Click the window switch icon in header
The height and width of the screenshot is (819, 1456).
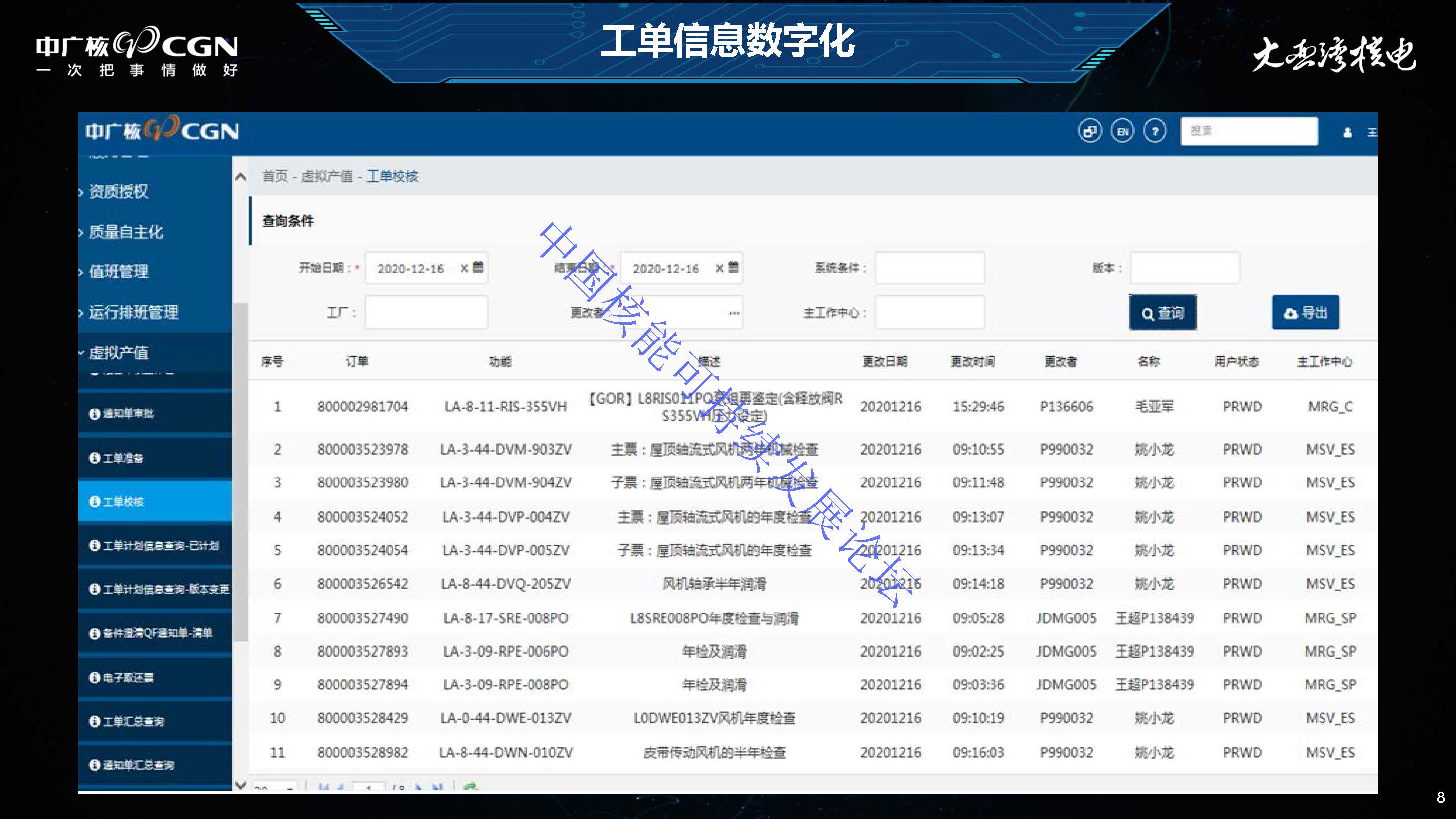pos(1089,132)
